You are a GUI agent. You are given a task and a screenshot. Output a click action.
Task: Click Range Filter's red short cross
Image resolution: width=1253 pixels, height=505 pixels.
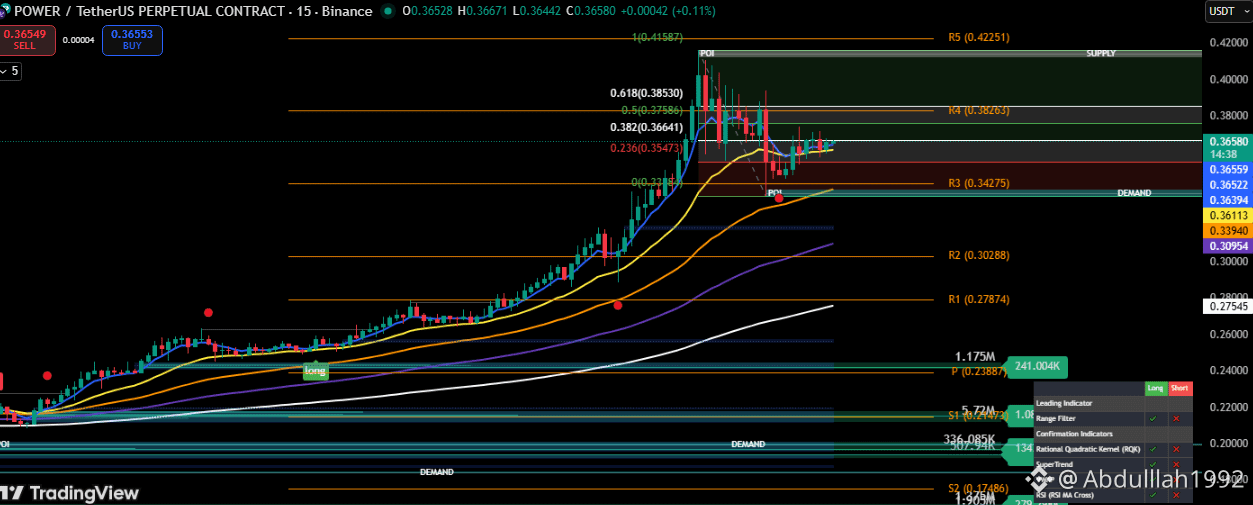[1177, 418]
